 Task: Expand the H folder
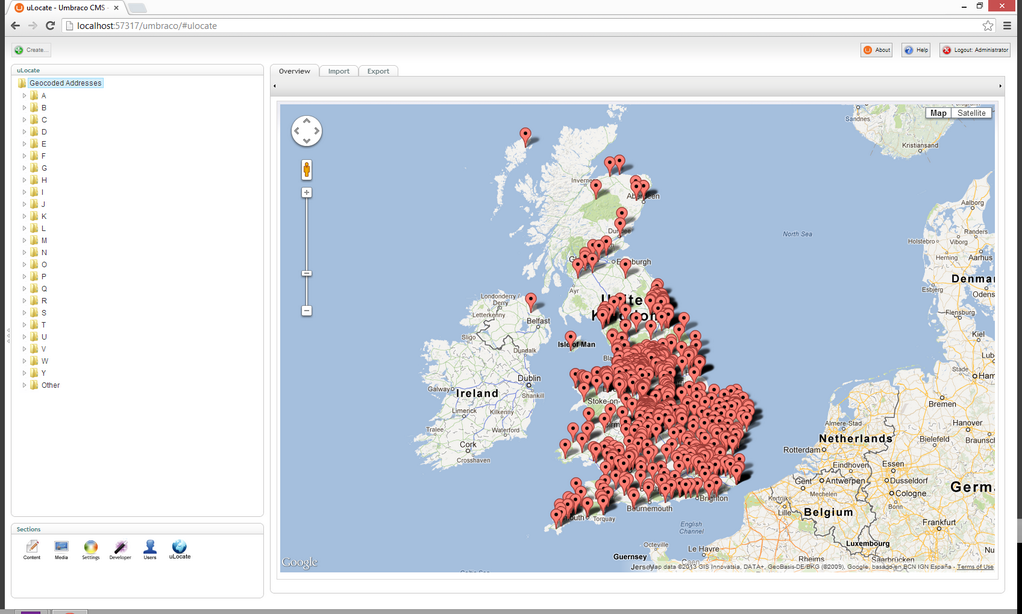point(25,180)
